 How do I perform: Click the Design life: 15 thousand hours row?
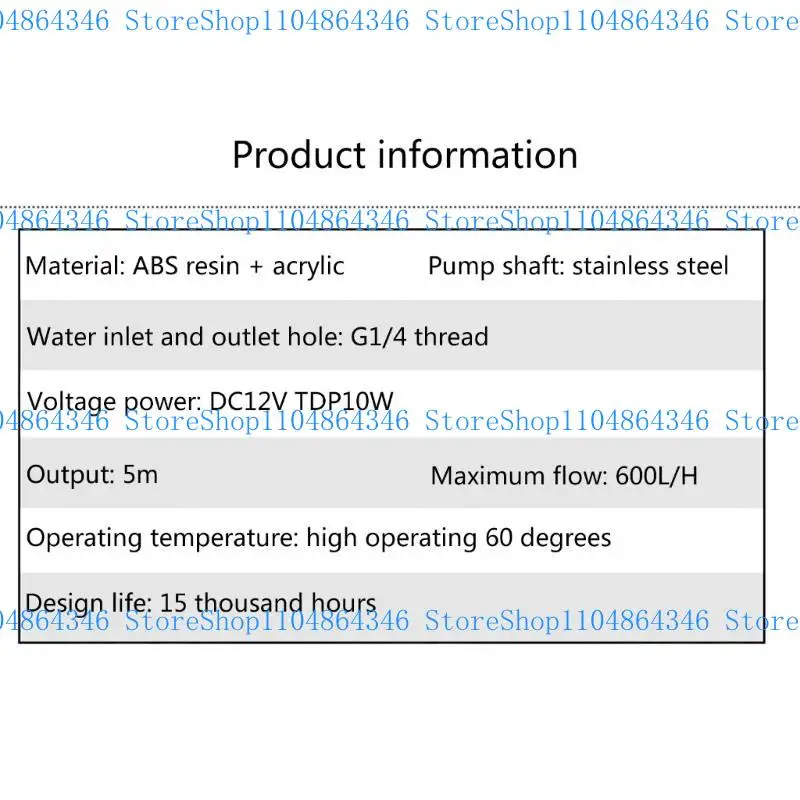(x=392, y=606)
